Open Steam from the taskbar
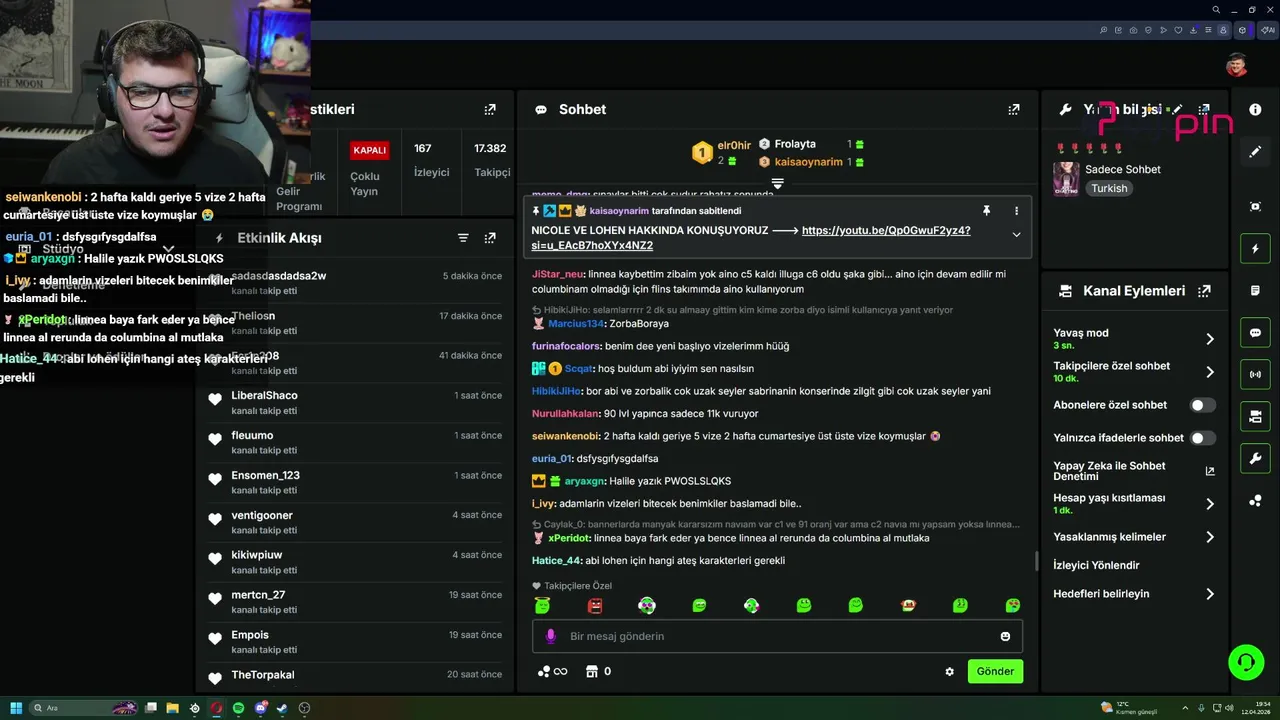 point(282,708)
